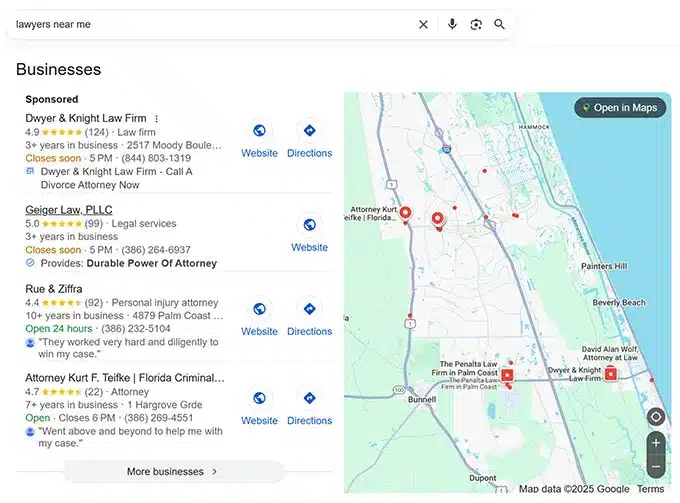Zoom out the map with minus button
Screen dimensions: 680x503
tap(656, 467)
